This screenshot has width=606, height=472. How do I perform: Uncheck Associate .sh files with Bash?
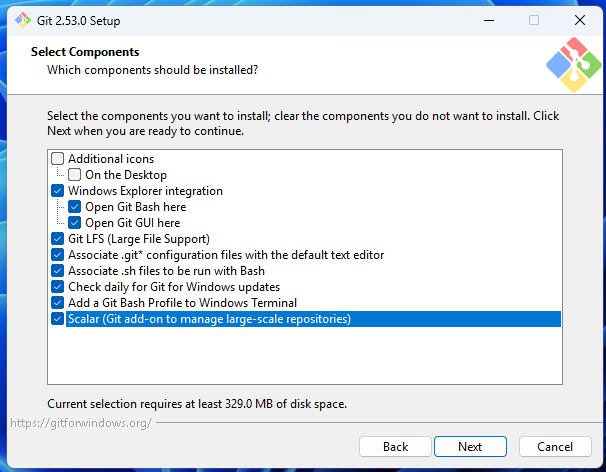(x=57, y=271)
